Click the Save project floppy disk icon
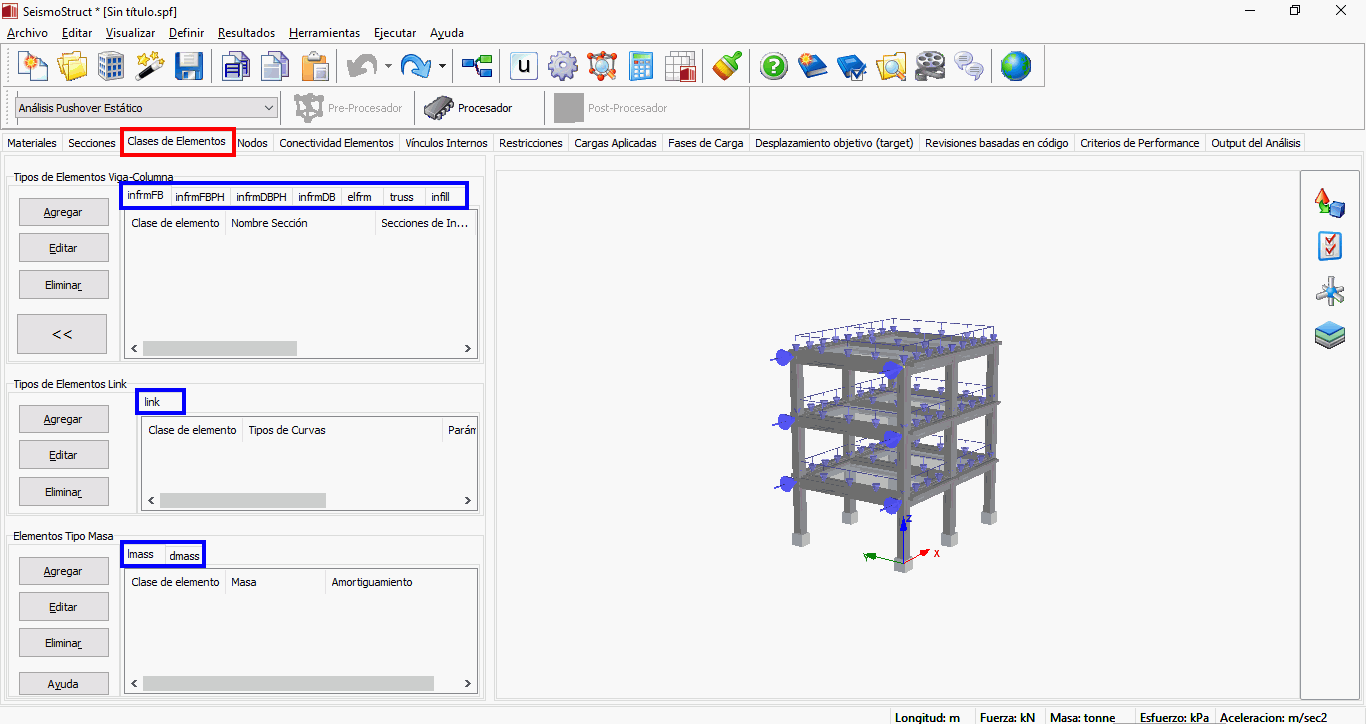This screenshot has height=724, width=1366. click(x=189, y=67)
